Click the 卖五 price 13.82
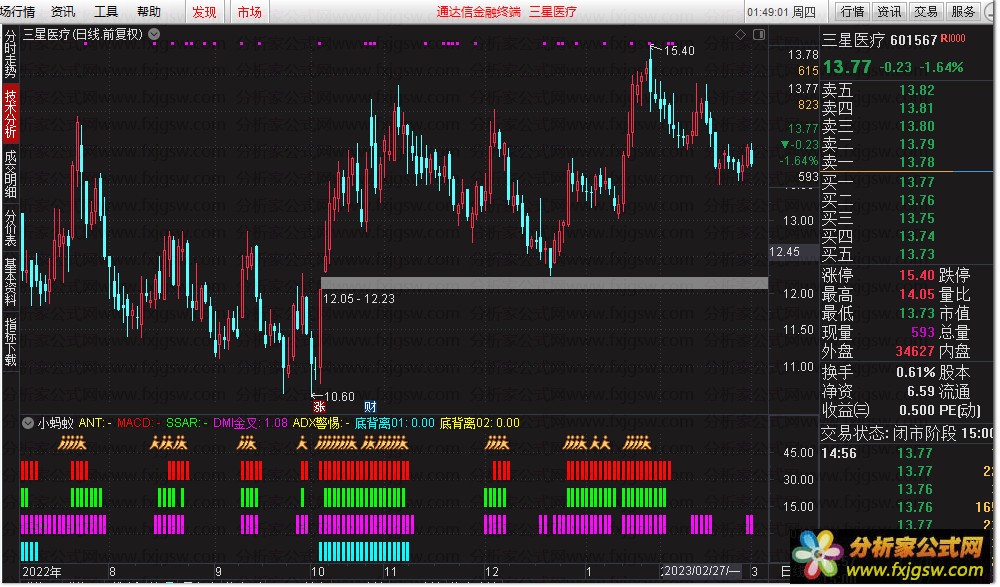This screenshot has width=1000, height=587. point(916,90)
